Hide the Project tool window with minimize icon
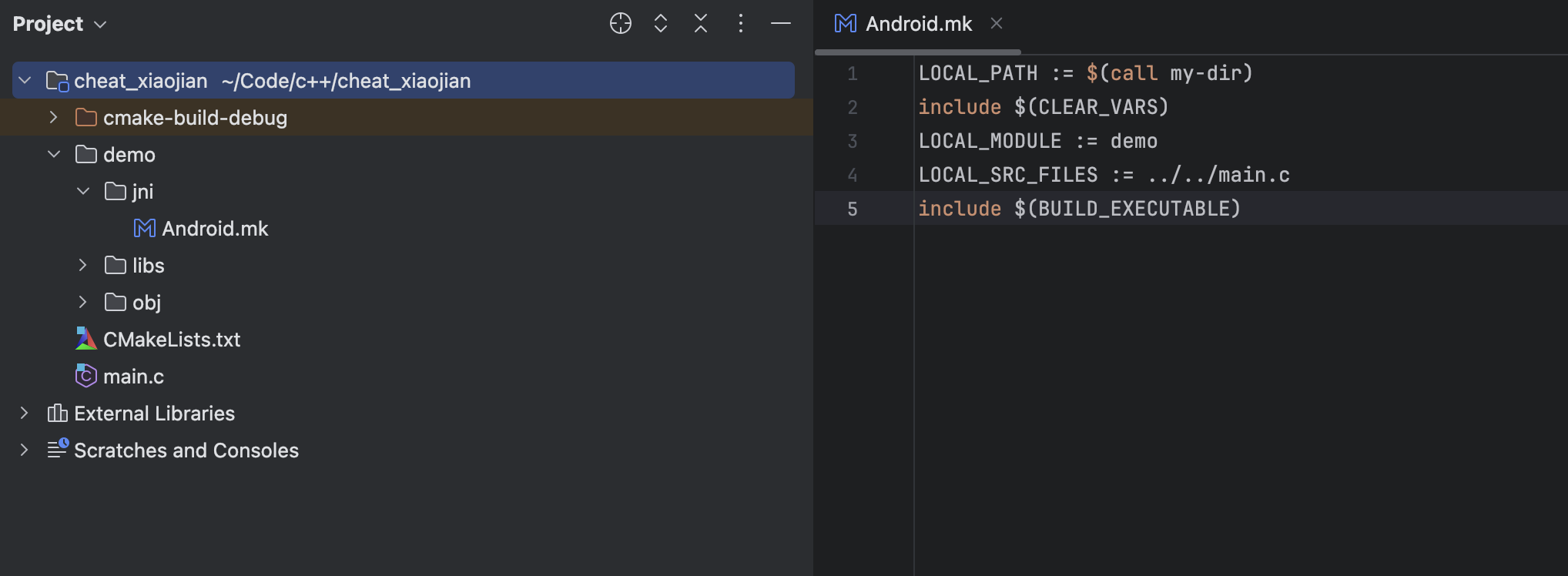This screenshot has height=576, width=1568. (780, 24)
